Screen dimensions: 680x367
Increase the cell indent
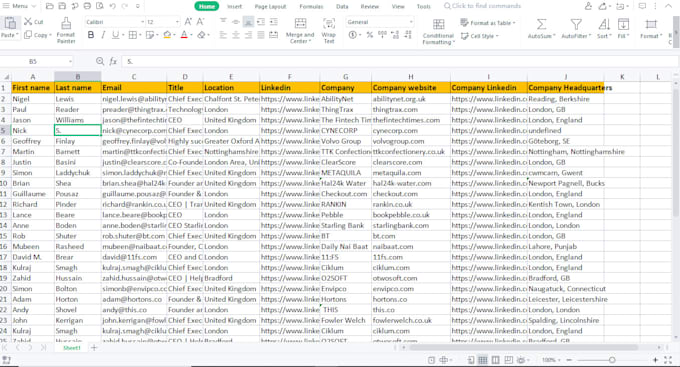click(274, 22)
